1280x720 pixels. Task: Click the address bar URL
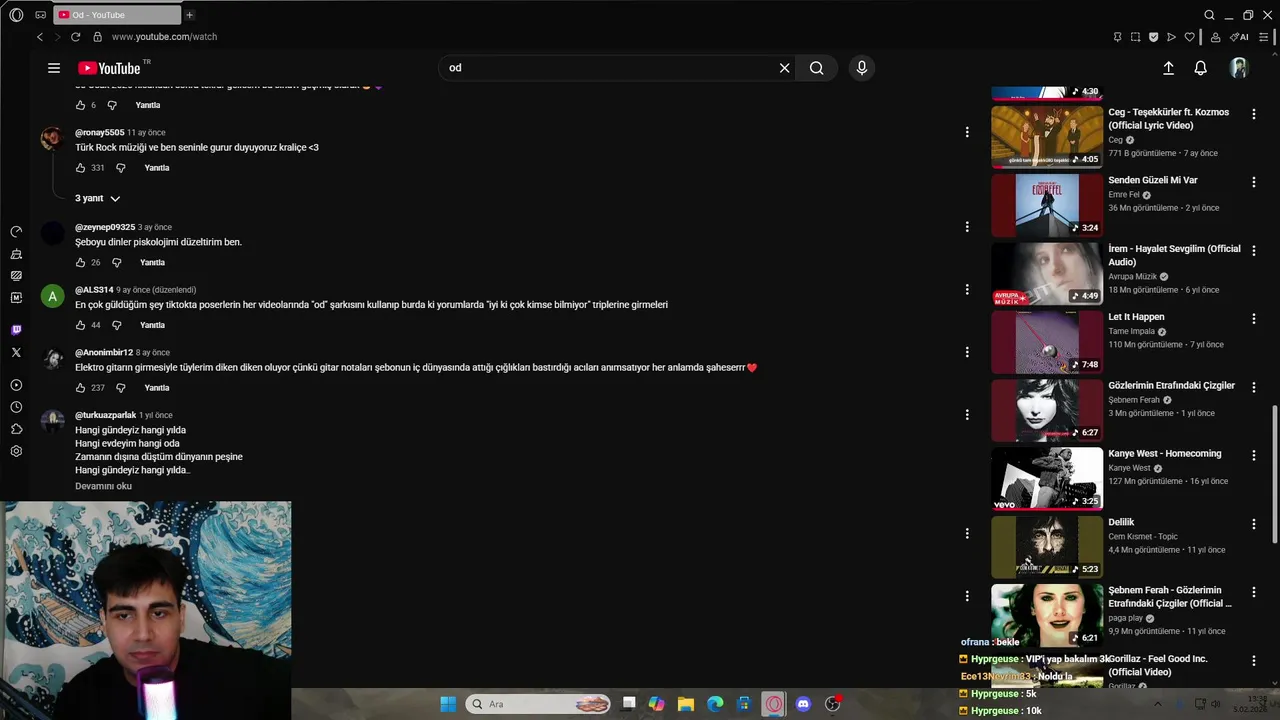click(164, 37)
